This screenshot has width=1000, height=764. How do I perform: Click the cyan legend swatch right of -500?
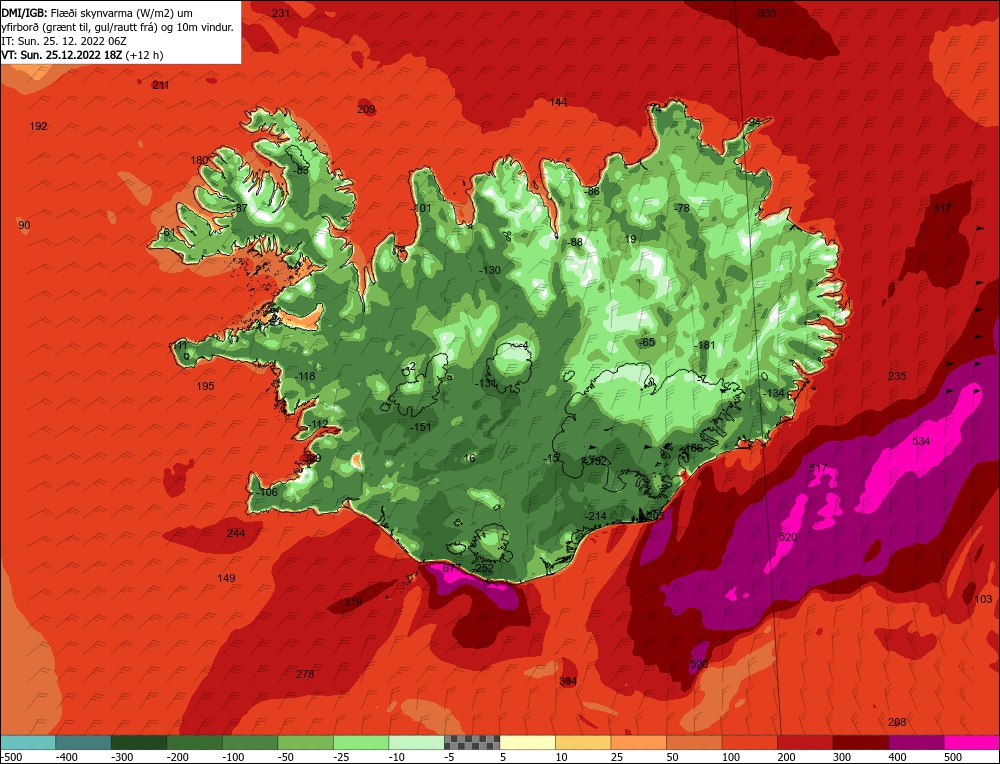coord(28,742)
